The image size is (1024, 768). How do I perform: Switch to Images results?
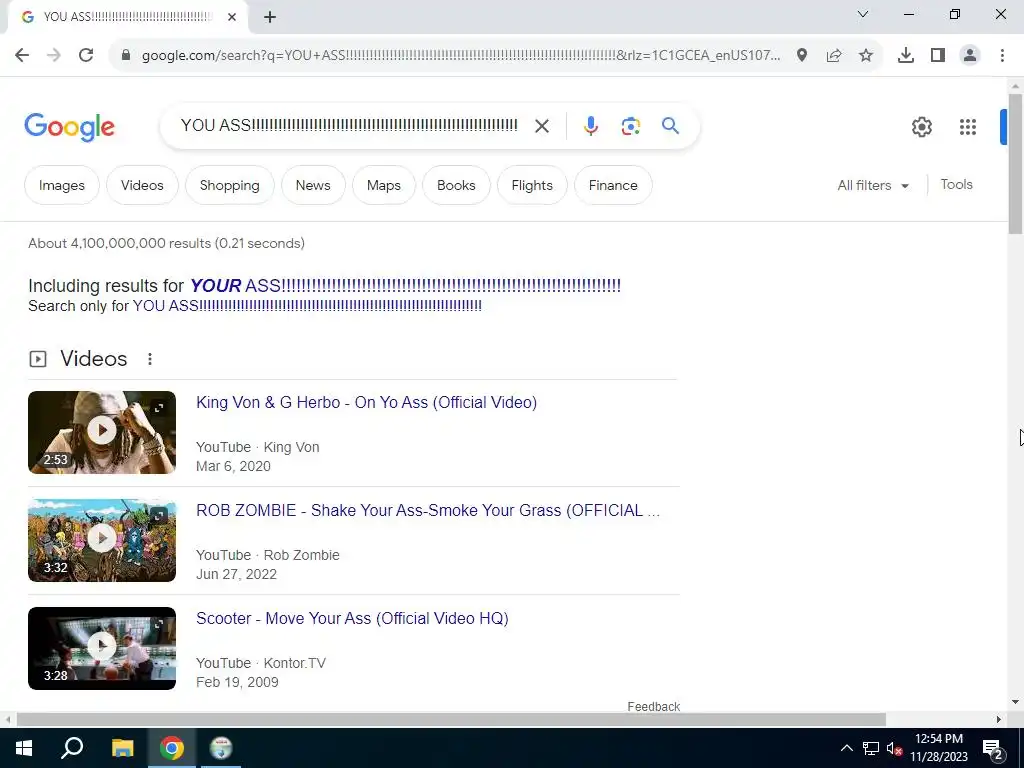[62, 185]
